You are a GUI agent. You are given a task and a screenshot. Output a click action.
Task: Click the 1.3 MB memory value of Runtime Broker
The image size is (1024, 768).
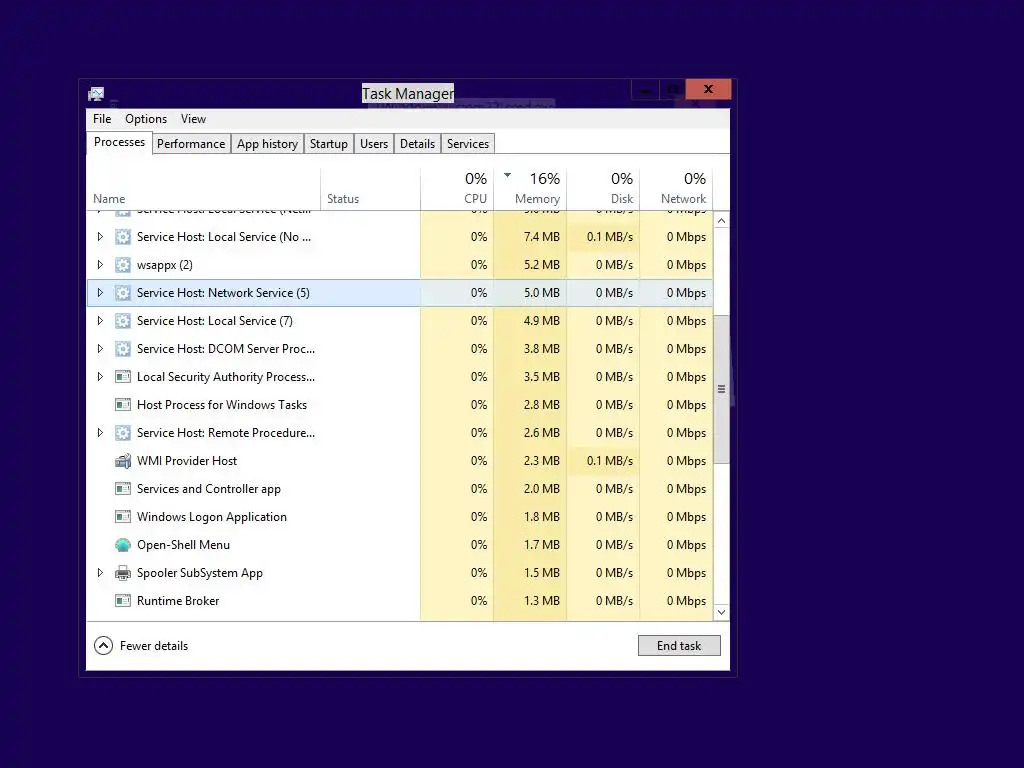pyautogui.click(x=541, y=601)
